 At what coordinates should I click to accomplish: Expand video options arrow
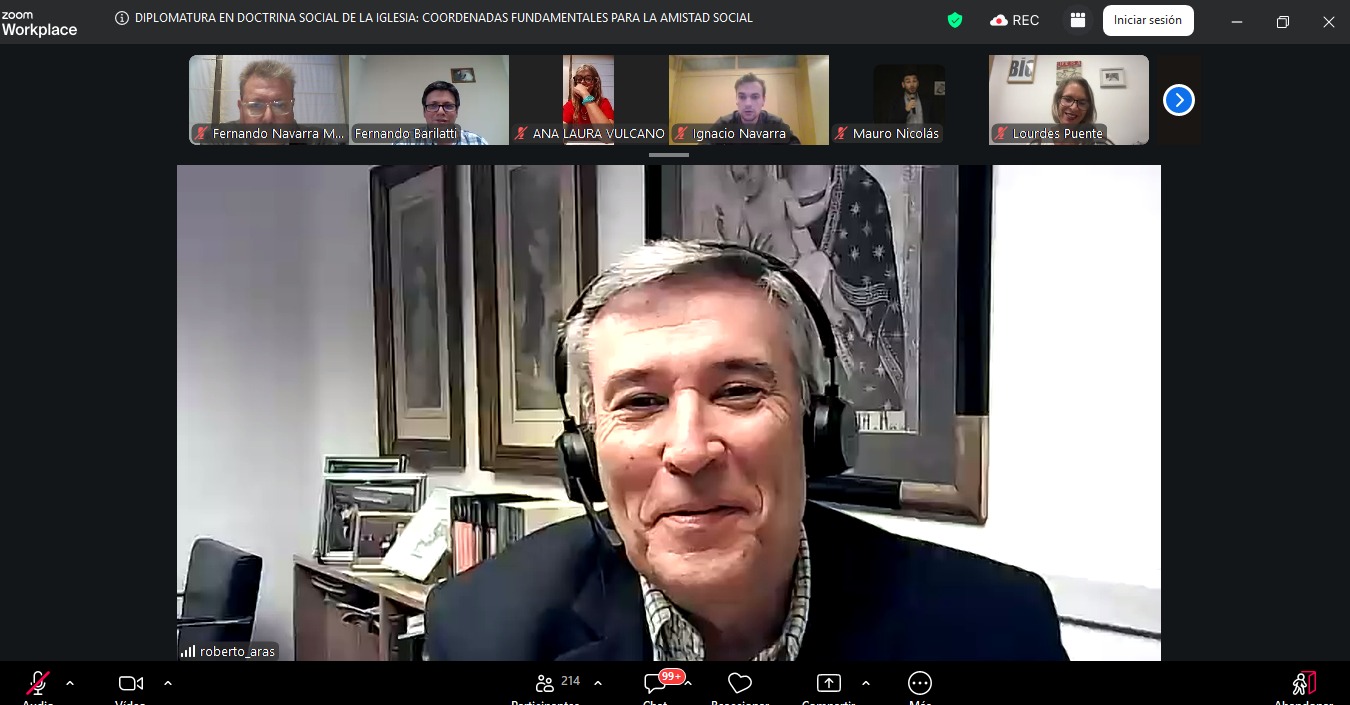coord(168,684)
